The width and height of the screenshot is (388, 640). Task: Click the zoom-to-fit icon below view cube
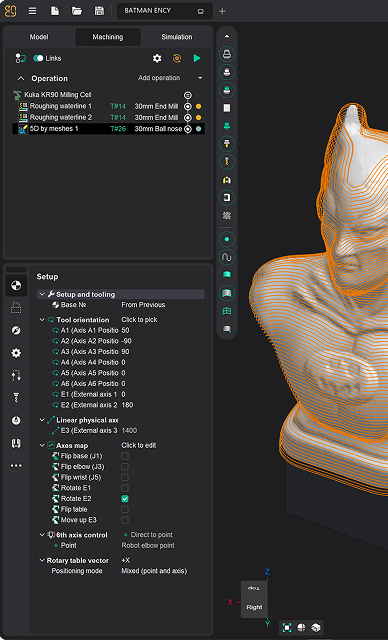coord(287,627)
